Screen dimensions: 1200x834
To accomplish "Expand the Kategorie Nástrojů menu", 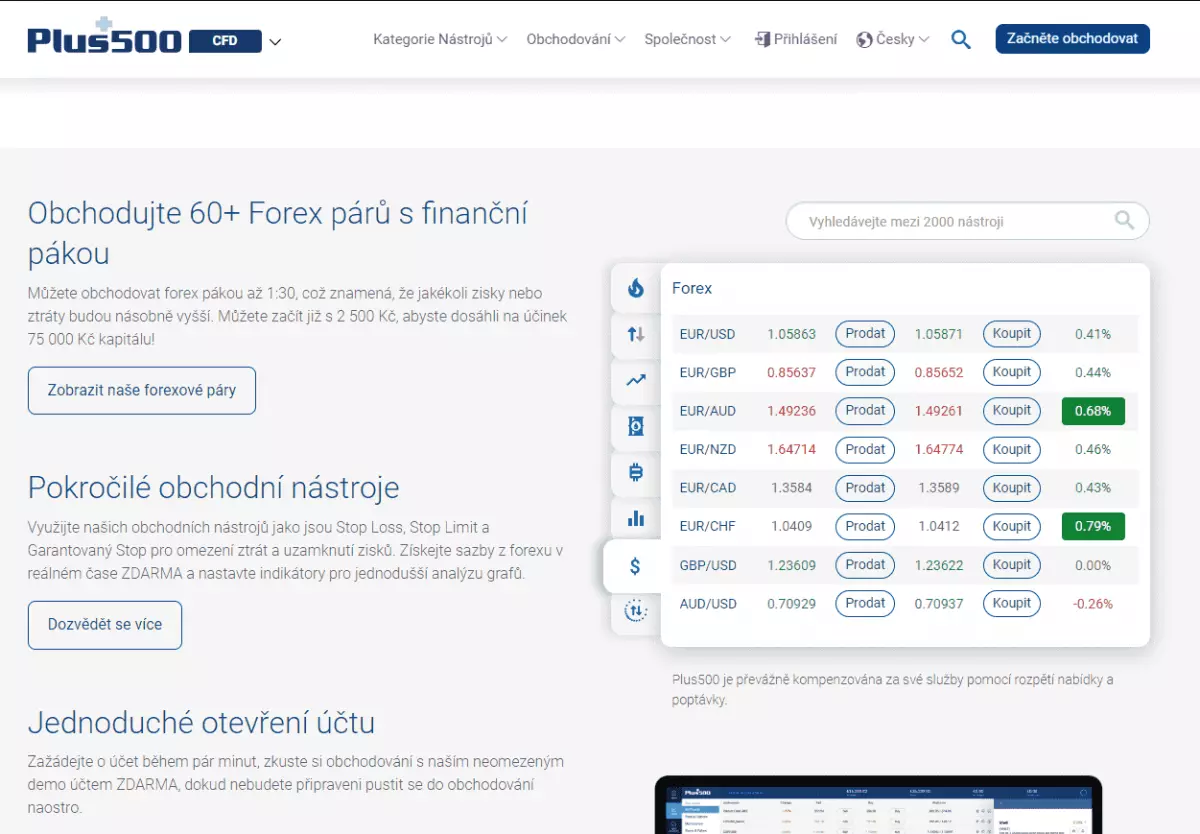I will pos(440,39).
